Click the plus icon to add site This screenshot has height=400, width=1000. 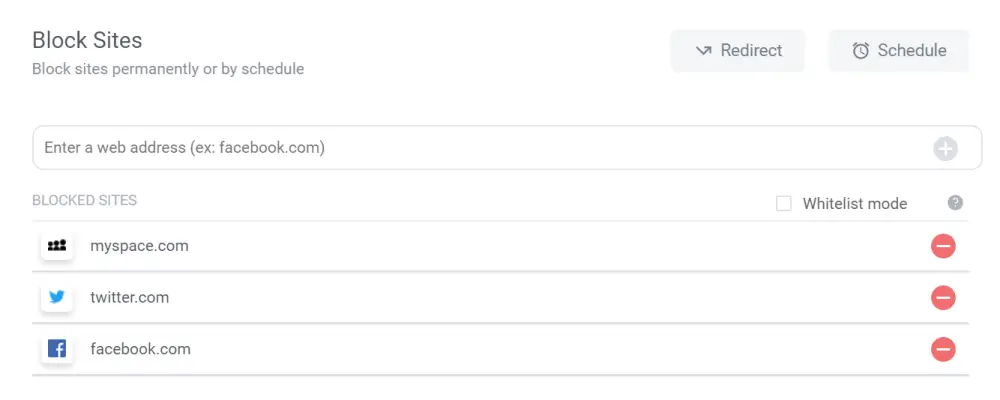coord(946,149)
